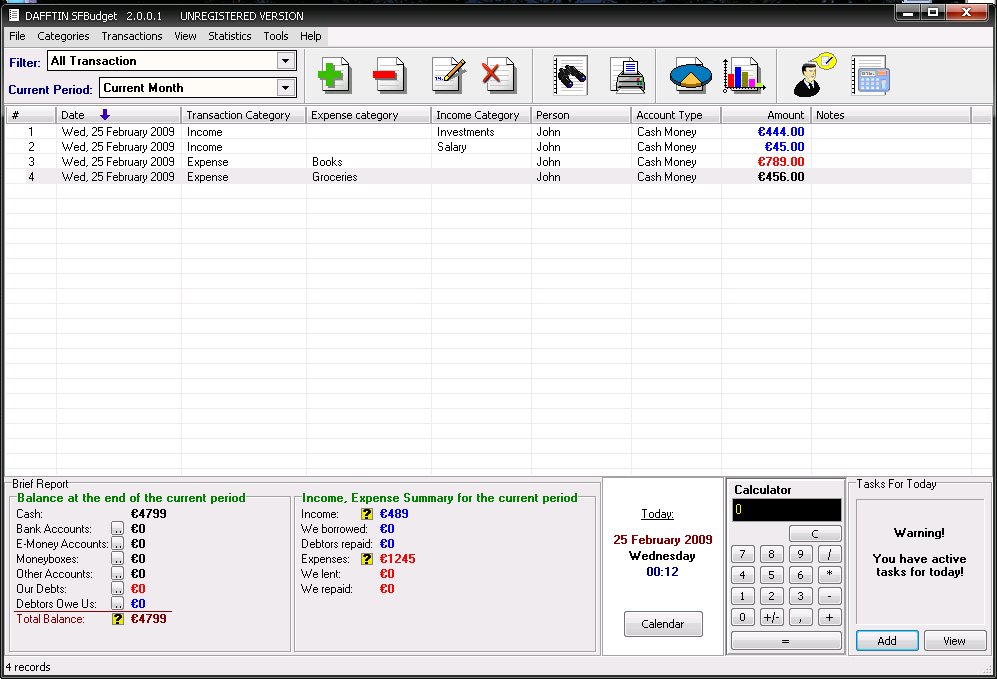Click the application icon in title bar
This screenshot has width=997, height=679.
13,15
